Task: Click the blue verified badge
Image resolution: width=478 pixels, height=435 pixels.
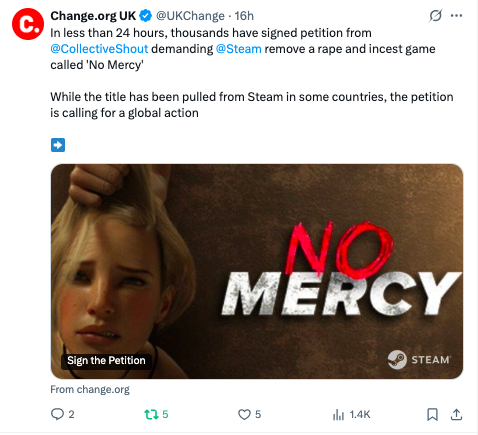Action: (x=145, y=16)
